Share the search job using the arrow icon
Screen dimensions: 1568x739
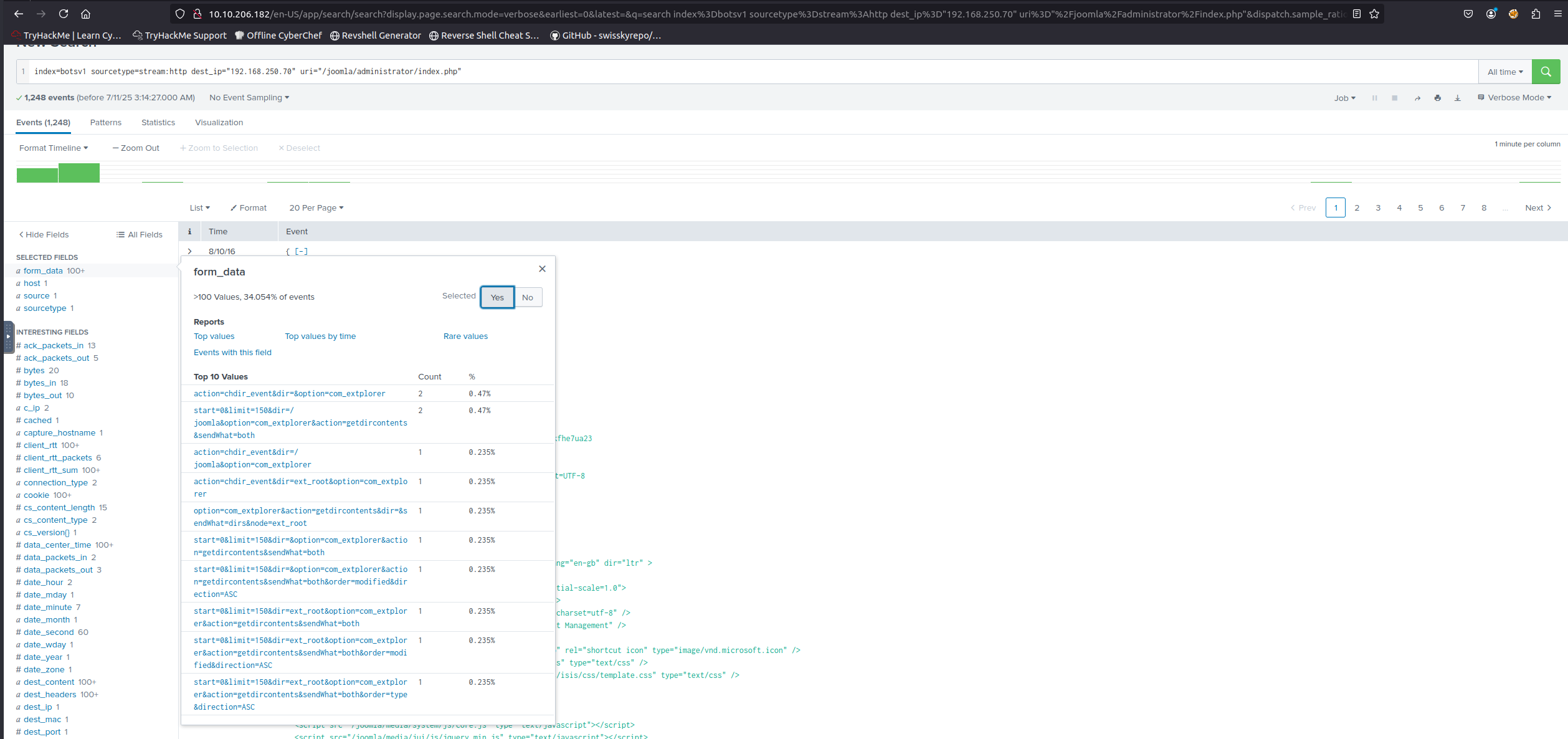1417,98
